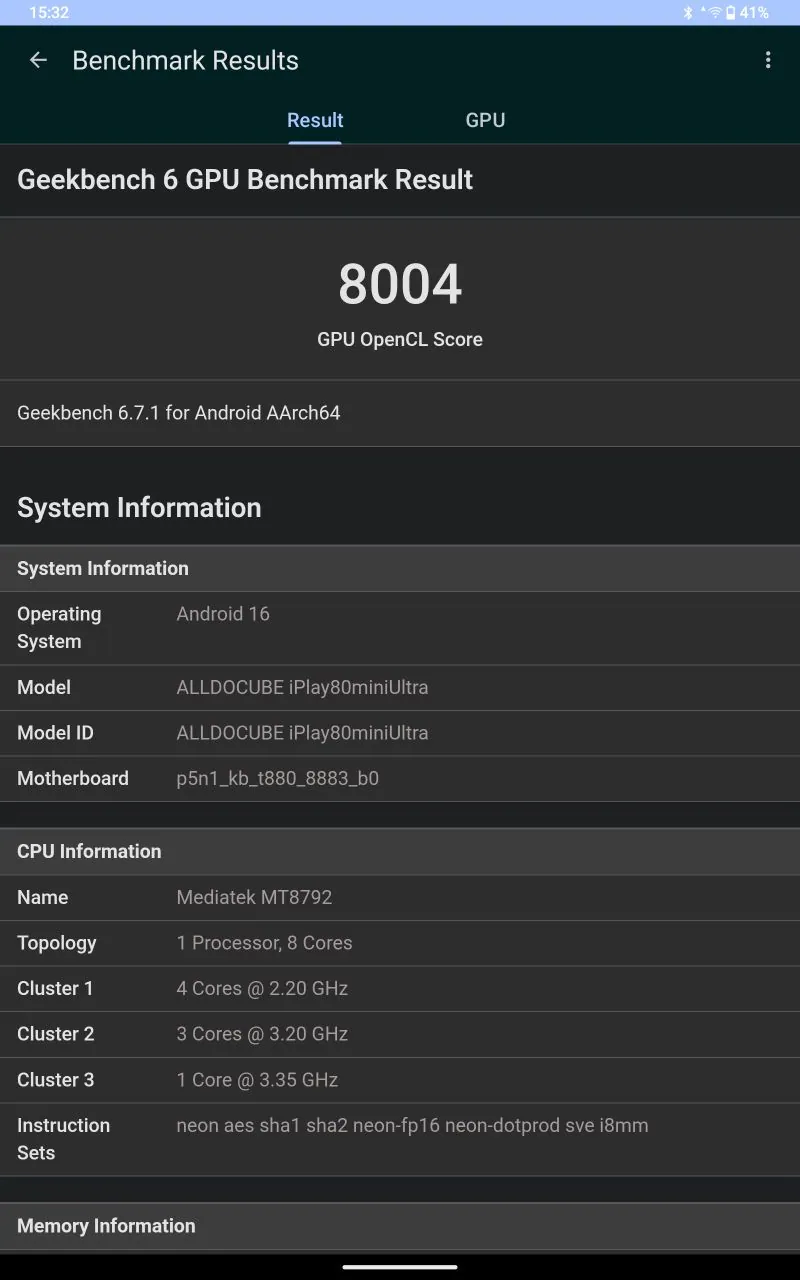Screen dimensions: 800x1280
Task: Tap the Wi-Fi status icon
Action: [x=714, y=13]
